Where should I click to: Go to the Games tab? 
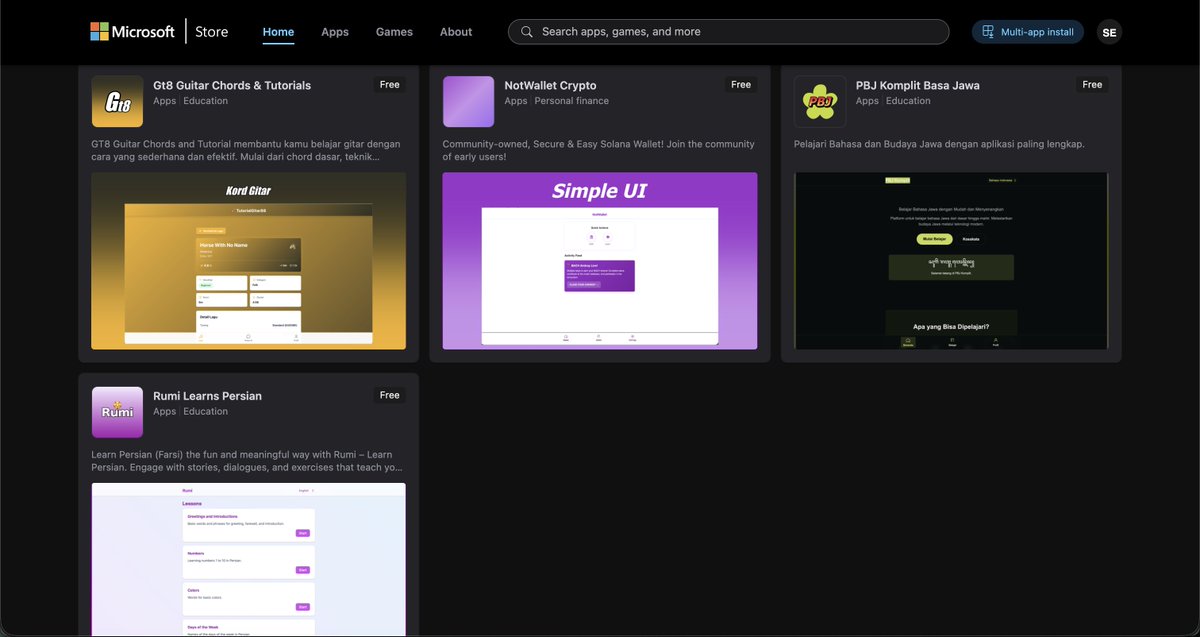coord(394,32)
